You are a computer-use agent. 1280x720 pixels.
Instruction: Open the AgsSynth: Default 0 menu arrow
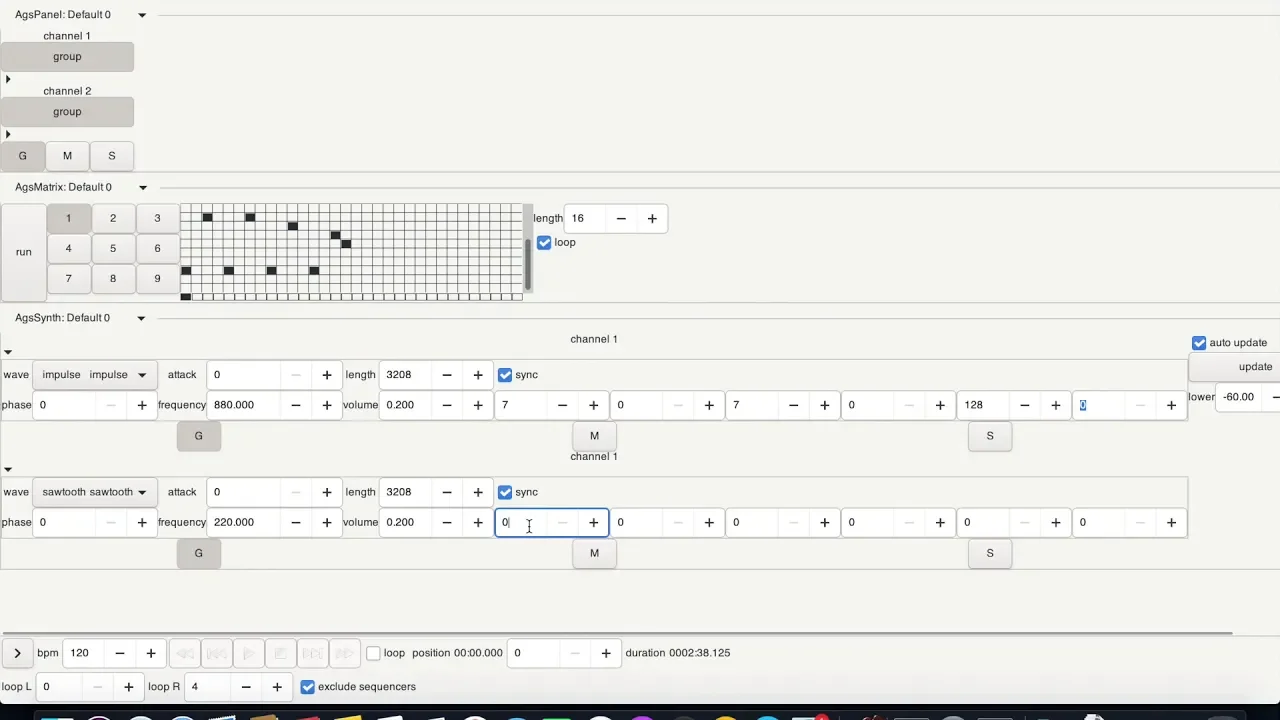coord(141,318)
